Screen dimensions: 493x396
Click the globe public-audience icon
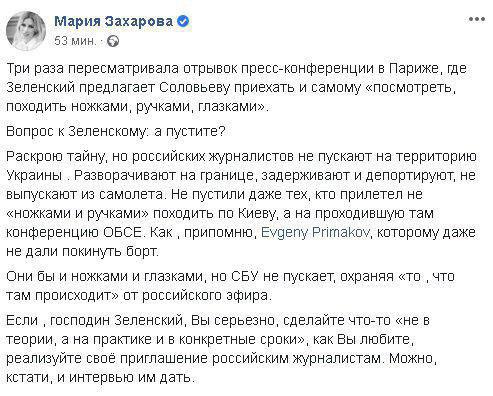pos(113,41)
